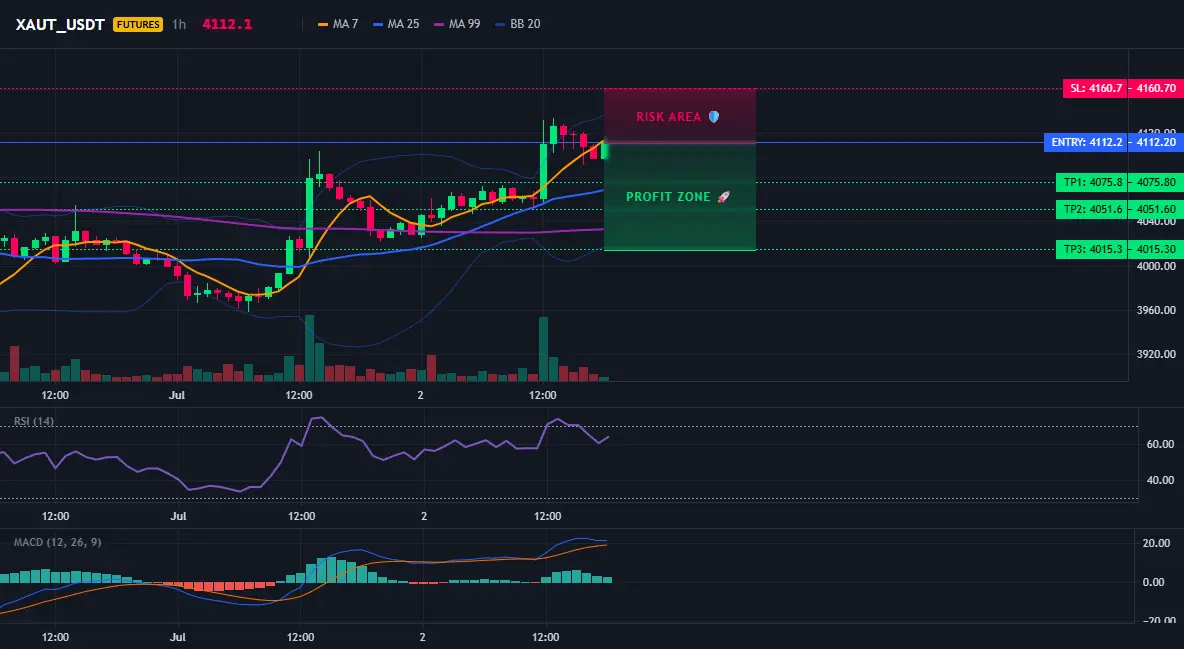Click the TP3: 4015.3 price tag
Image resolution: width=1184 pixels, height=649 pixels.
point(1092,249)
